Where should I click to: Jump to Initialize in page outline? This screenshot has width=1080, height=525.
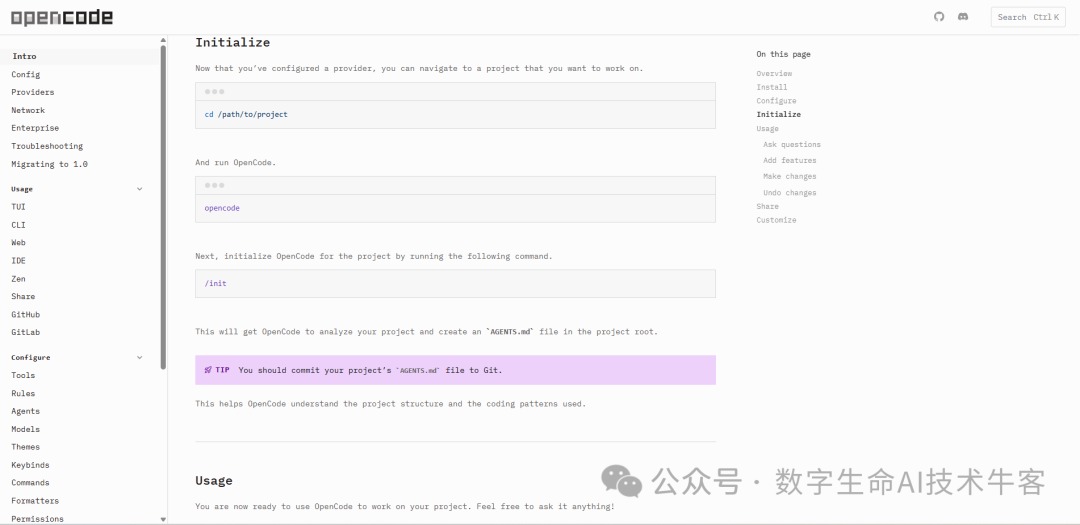[x=778, y=114]
